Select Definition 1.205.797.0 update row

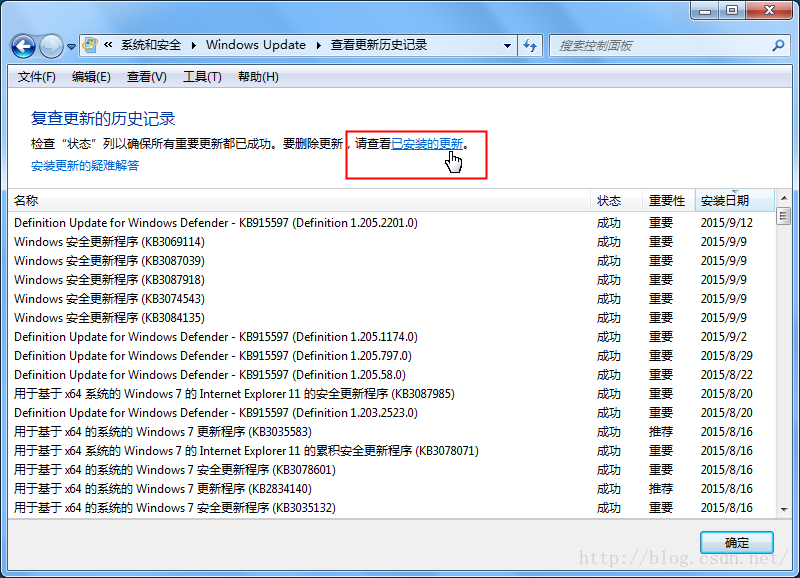(392, 356)
